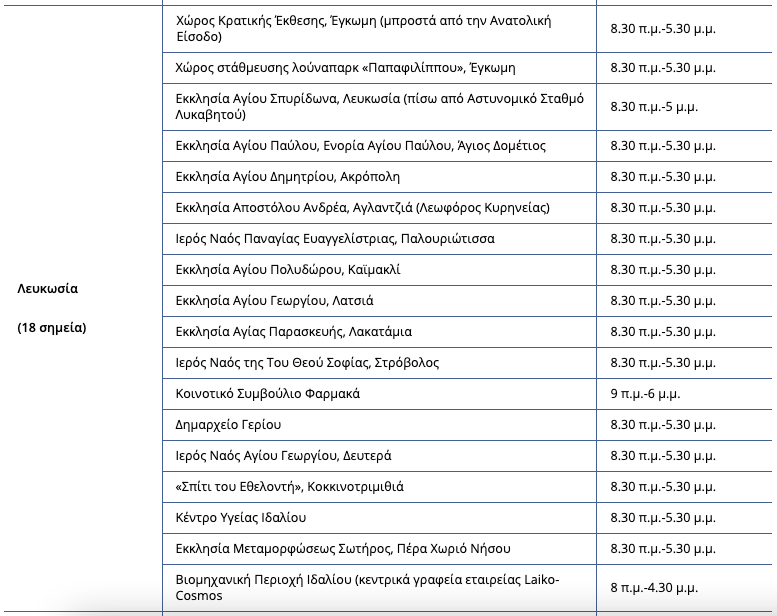Select 'Κέντρο Υγείας Ιδαλίου' cell
The height and width of the screenshot is (616, 777).
point(379,517)
